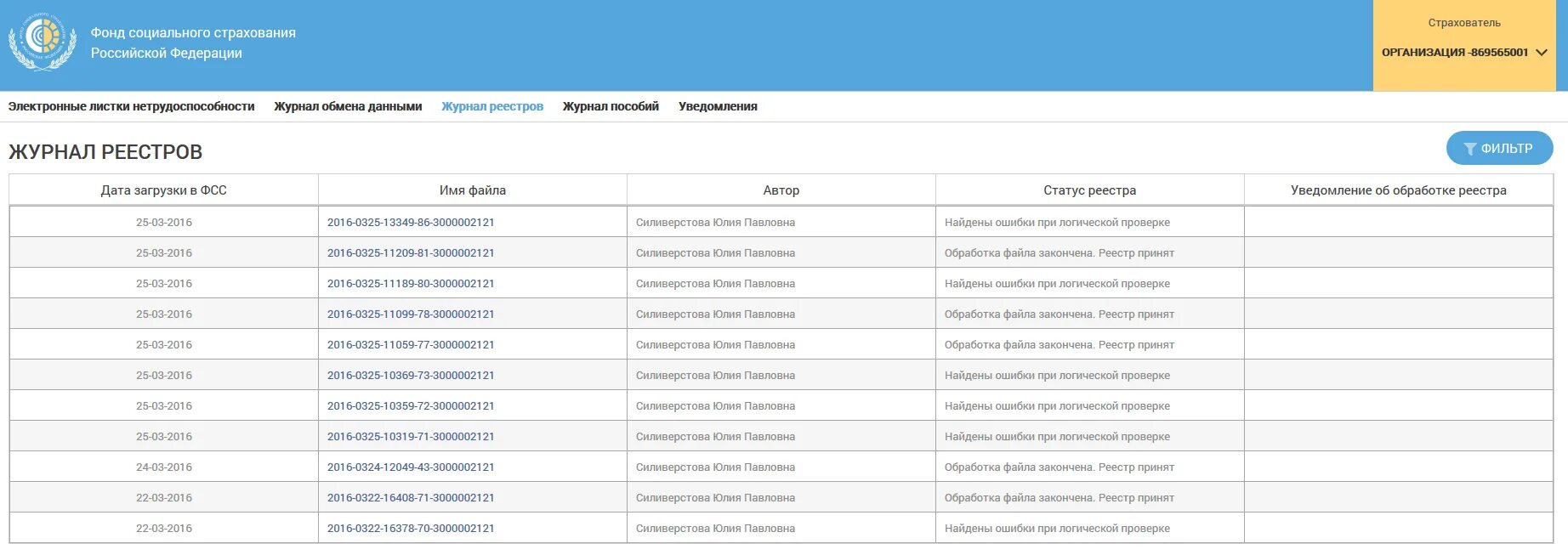Viewport: 1568px width, 555px height.
Task: Open the Уведомления tab
Action: click(x=718, y=106)
